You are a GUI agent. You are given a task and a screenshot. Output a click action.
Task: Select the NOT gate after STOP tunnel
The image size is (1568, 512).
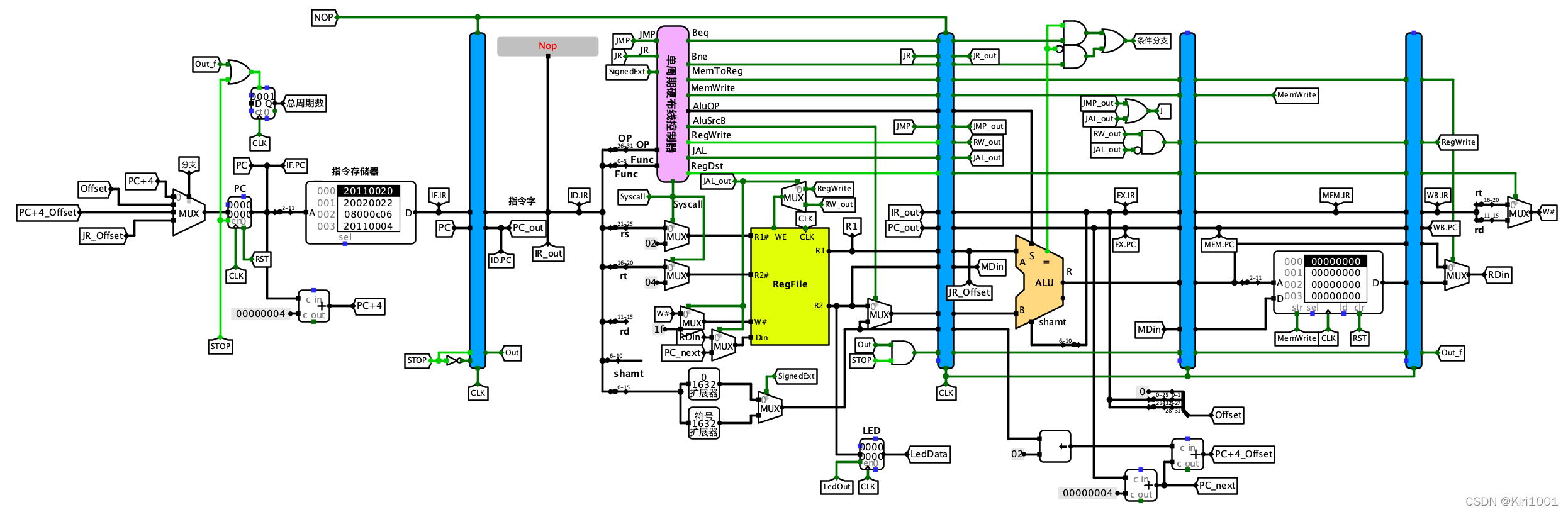coord(454,360)
